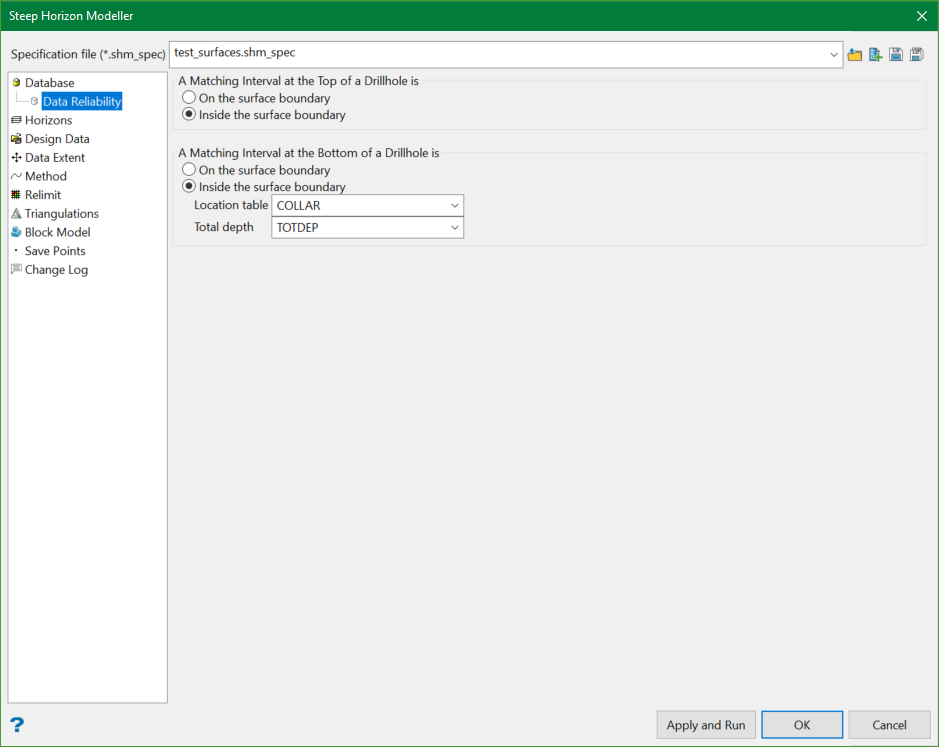Select top interval 'On the surface boundary'
This screenshot has height=747, width=939.
click(x=189, y=98)
